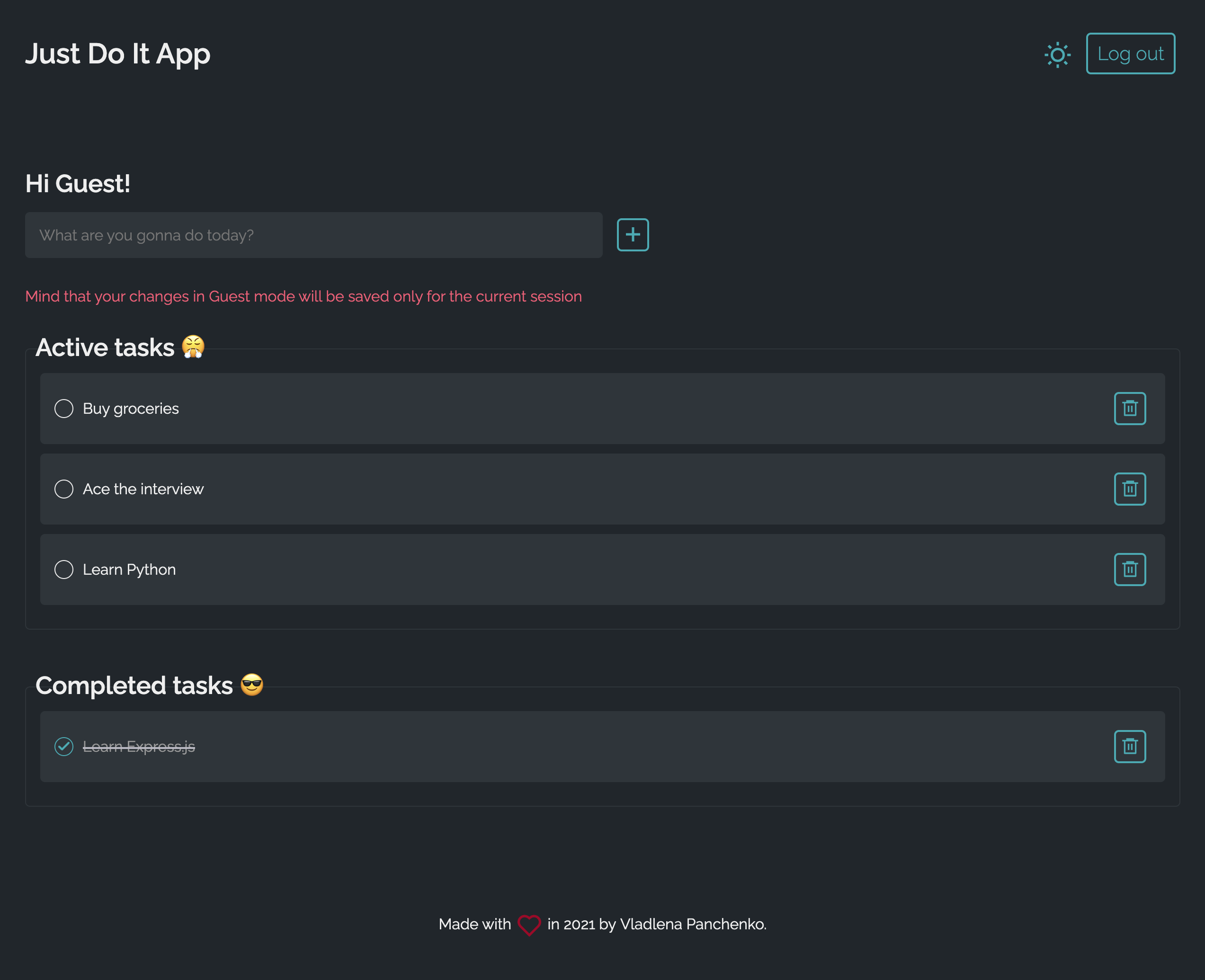Check off 'Ace the interview' task
This screenshot has width=1205, height=980.
(64, 489)
